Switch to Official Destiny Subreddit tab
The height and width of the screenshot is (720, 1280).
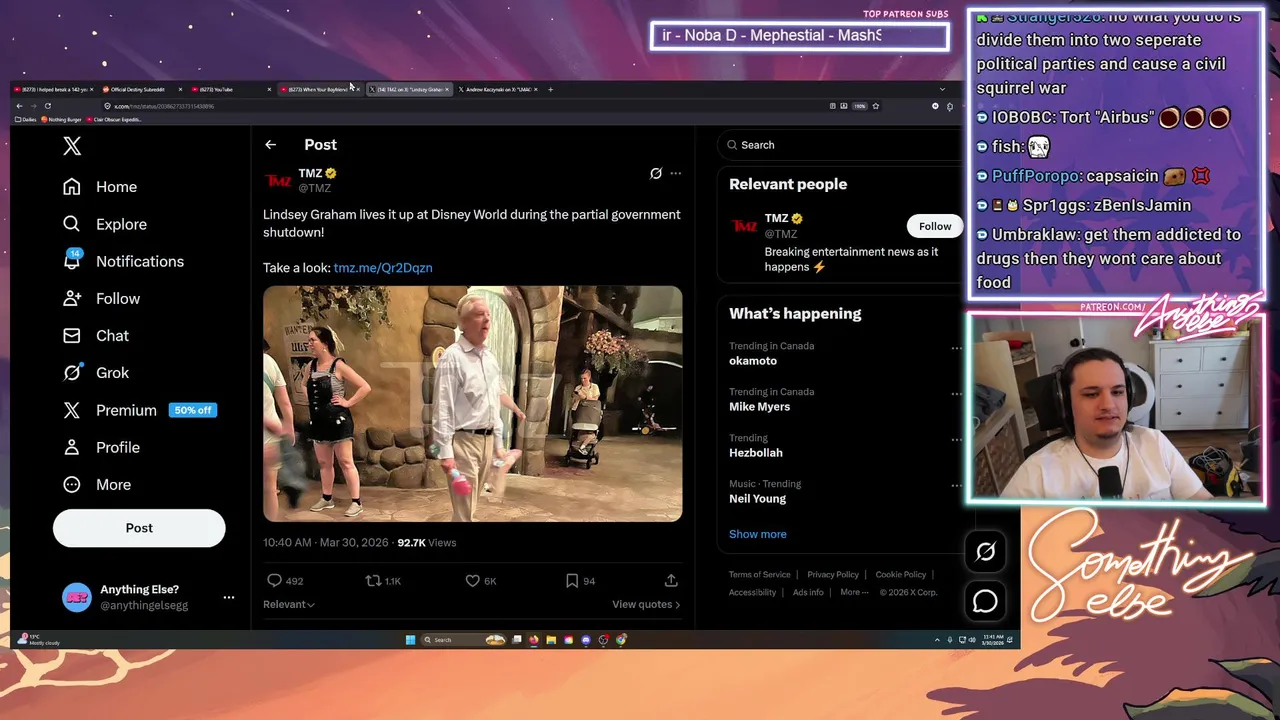point(140,89)
